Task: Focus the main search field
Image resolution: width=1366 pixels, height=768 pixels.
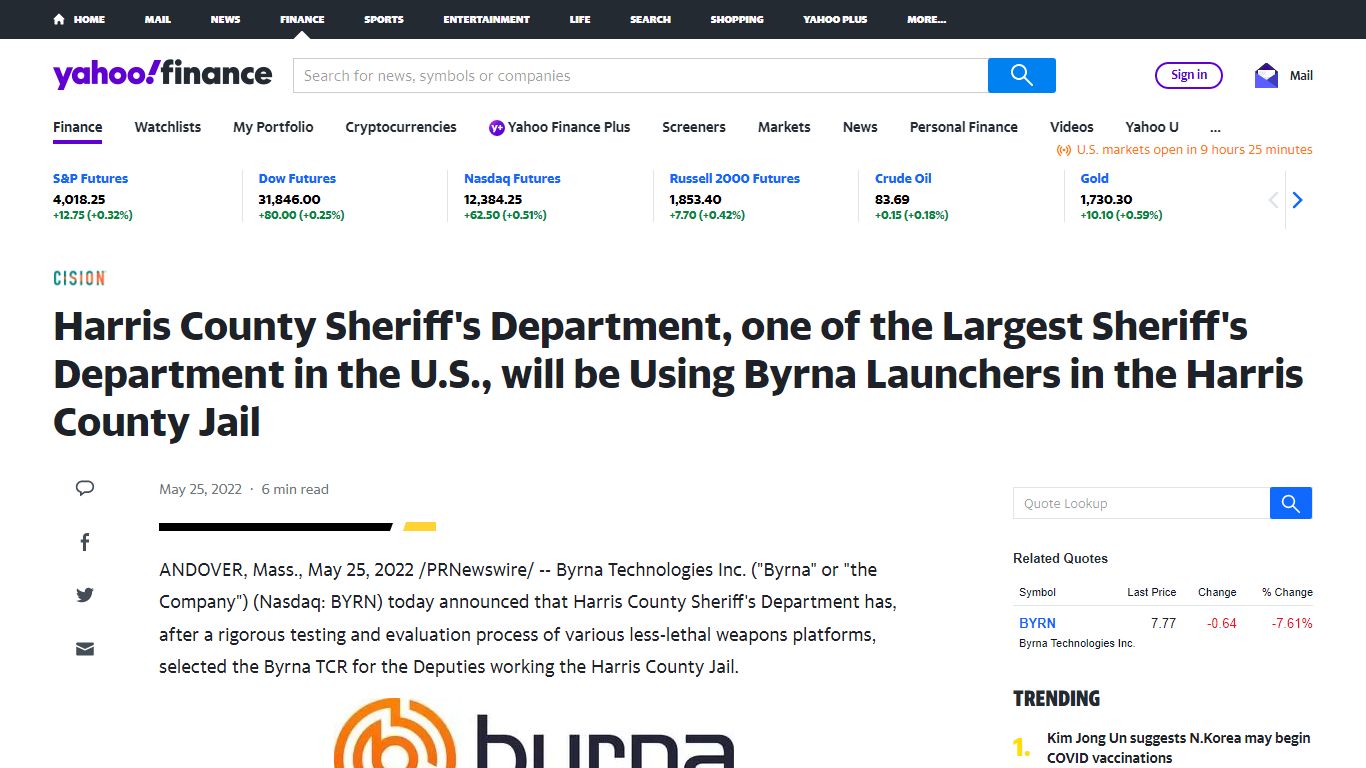Action: pyautogui.click(x=640, y=75)
